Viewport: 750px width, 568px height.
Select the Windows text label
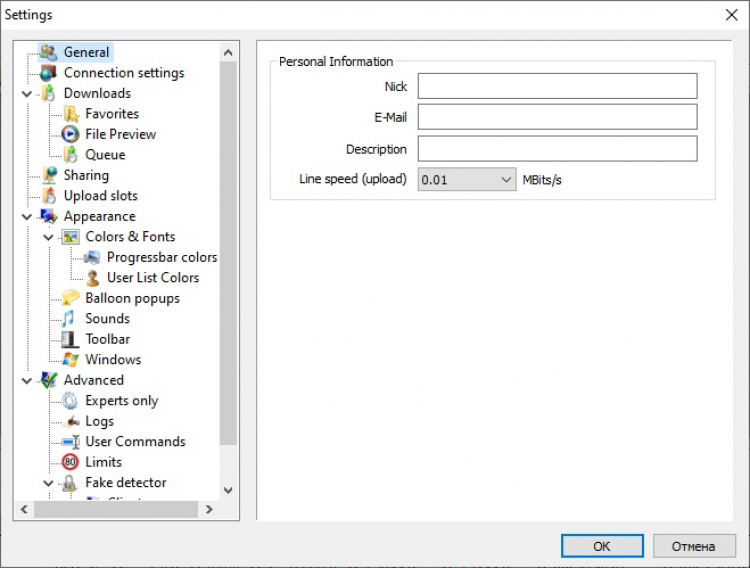click(x=113, y=360)
